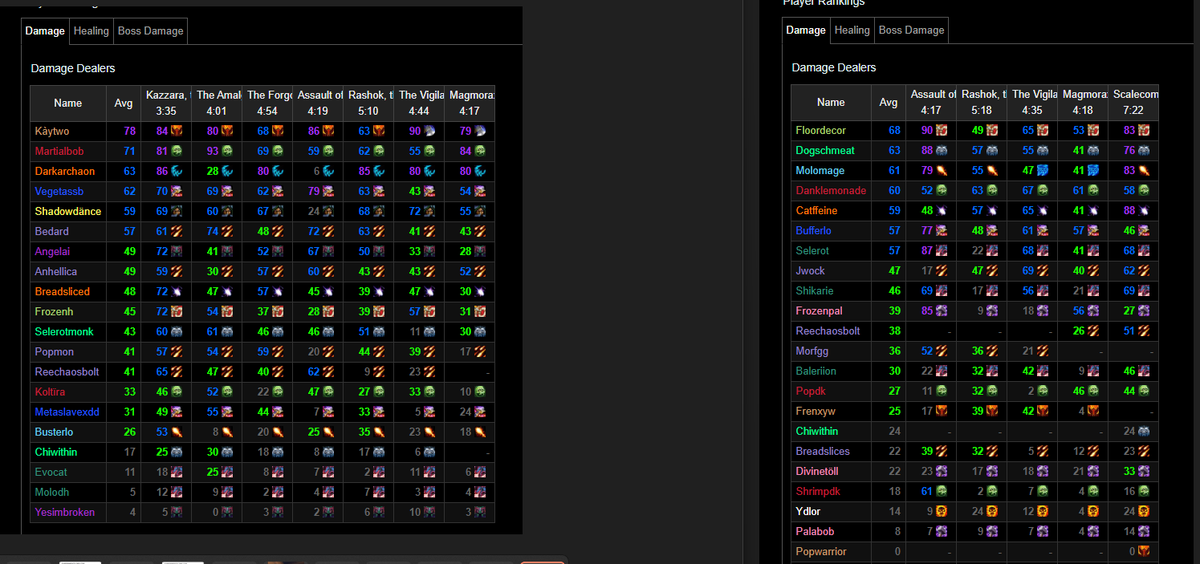Open player Divinetöll's name link

point(819,471)
